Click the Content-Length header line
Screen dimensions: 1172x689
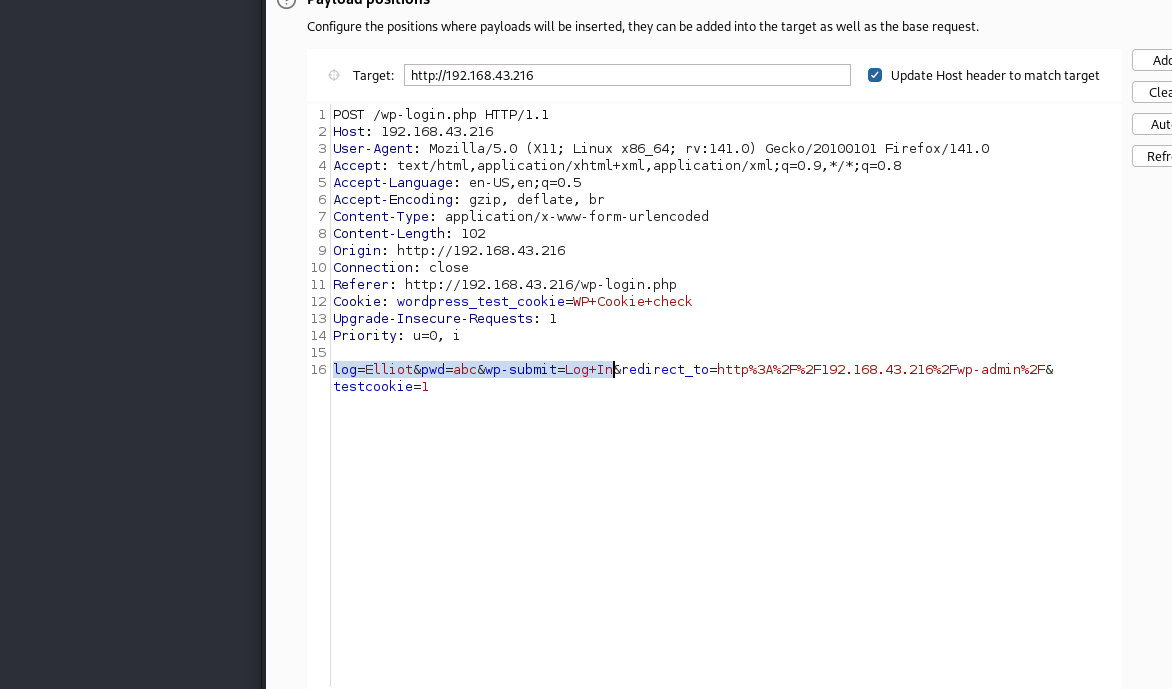tap(410, 233)
